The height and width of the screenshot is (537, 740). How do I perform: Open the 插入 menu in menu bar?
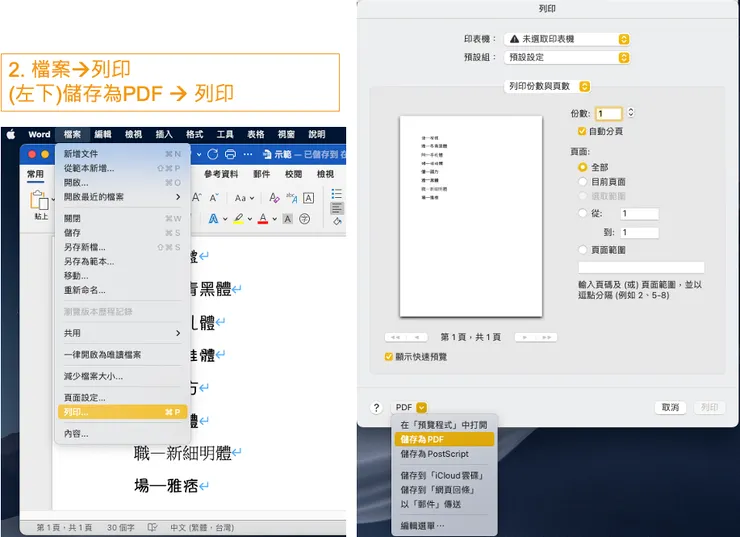click(164, 134)
